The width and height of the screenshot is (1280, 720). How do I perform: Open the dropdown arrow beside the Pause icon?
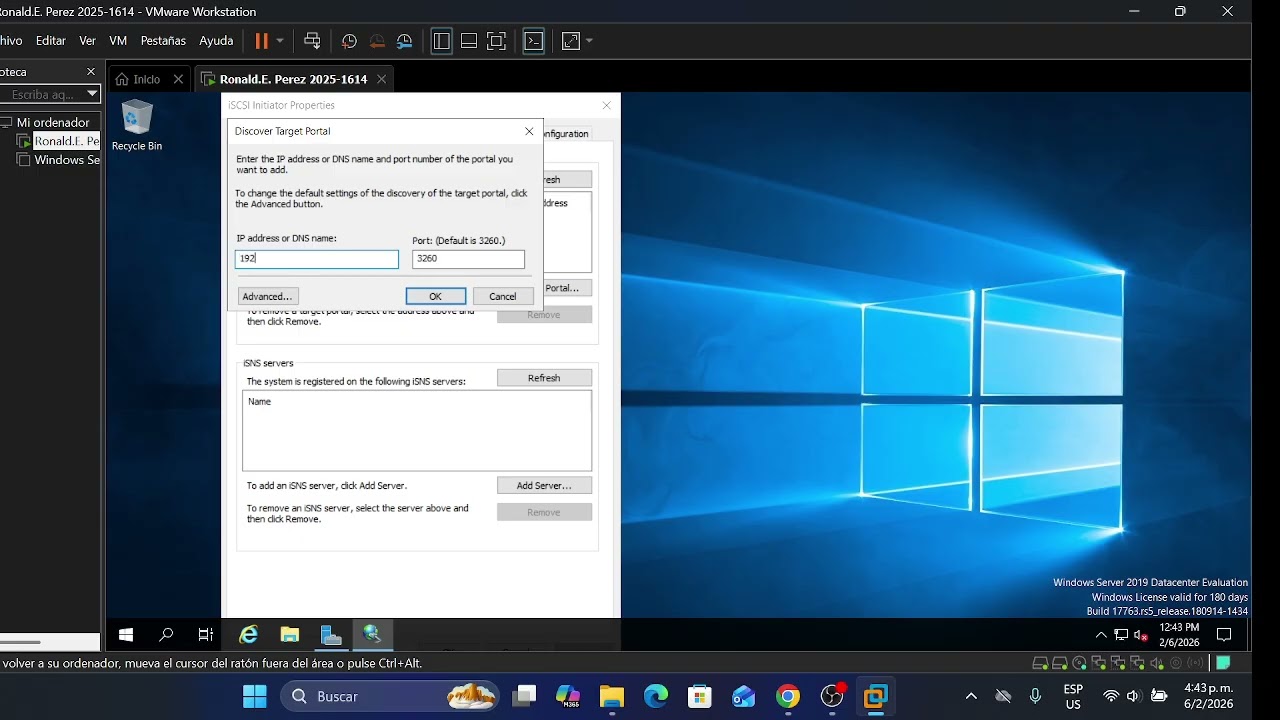click(x=280, y=41)
